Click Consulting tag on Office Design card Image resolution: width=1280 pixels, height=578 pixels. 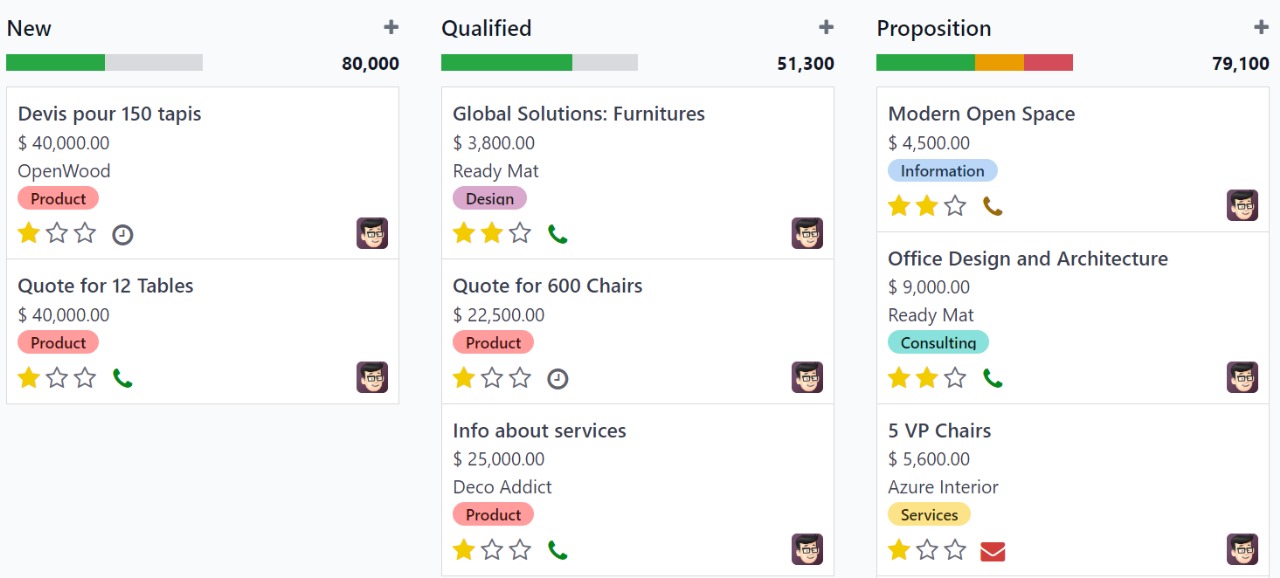[937, 343]
